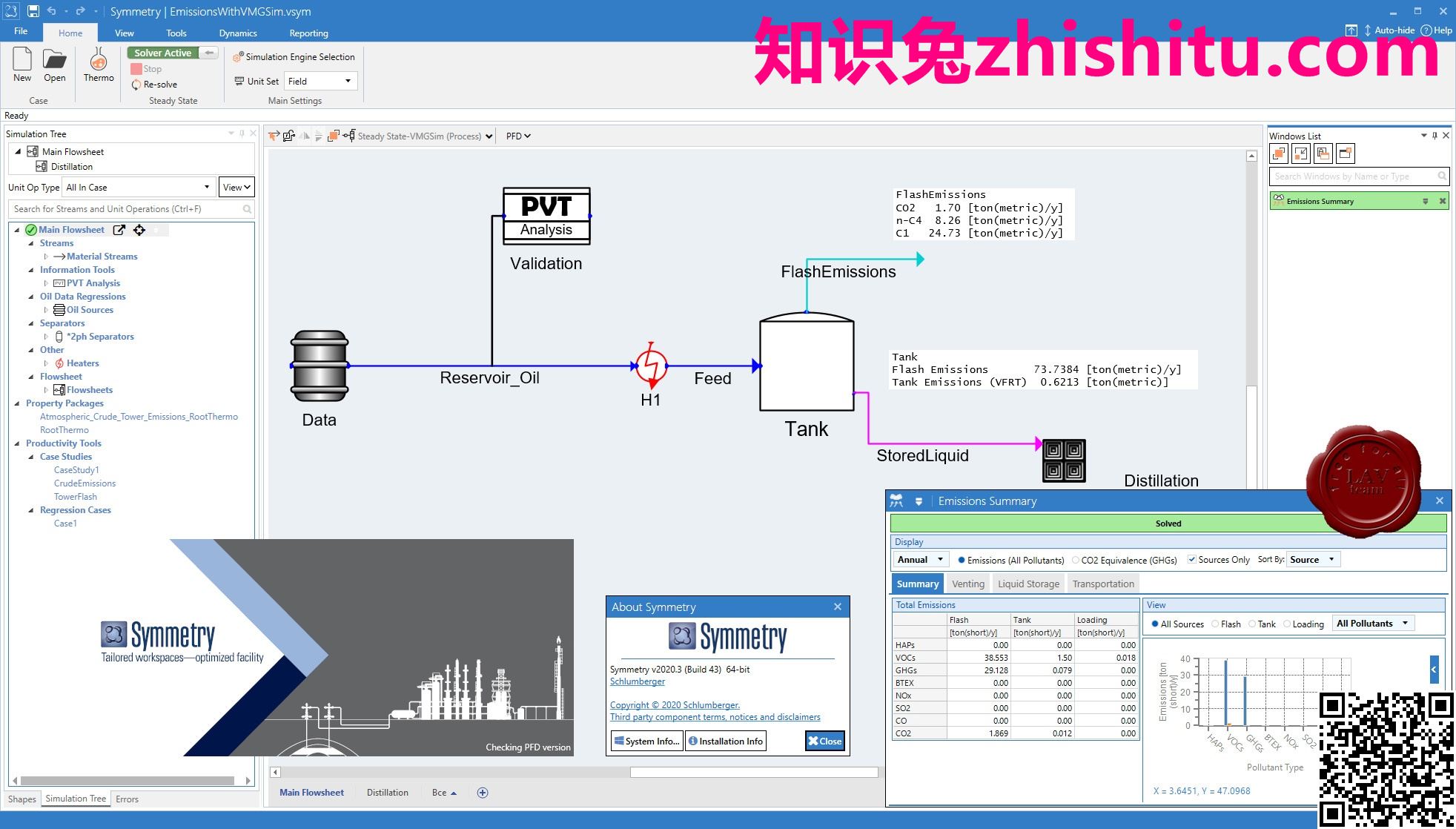Image resolution: width=1456 pixels, height=829 pixels.
Task: Select the Tank separator on flowsheet
Action: (807, 361)
